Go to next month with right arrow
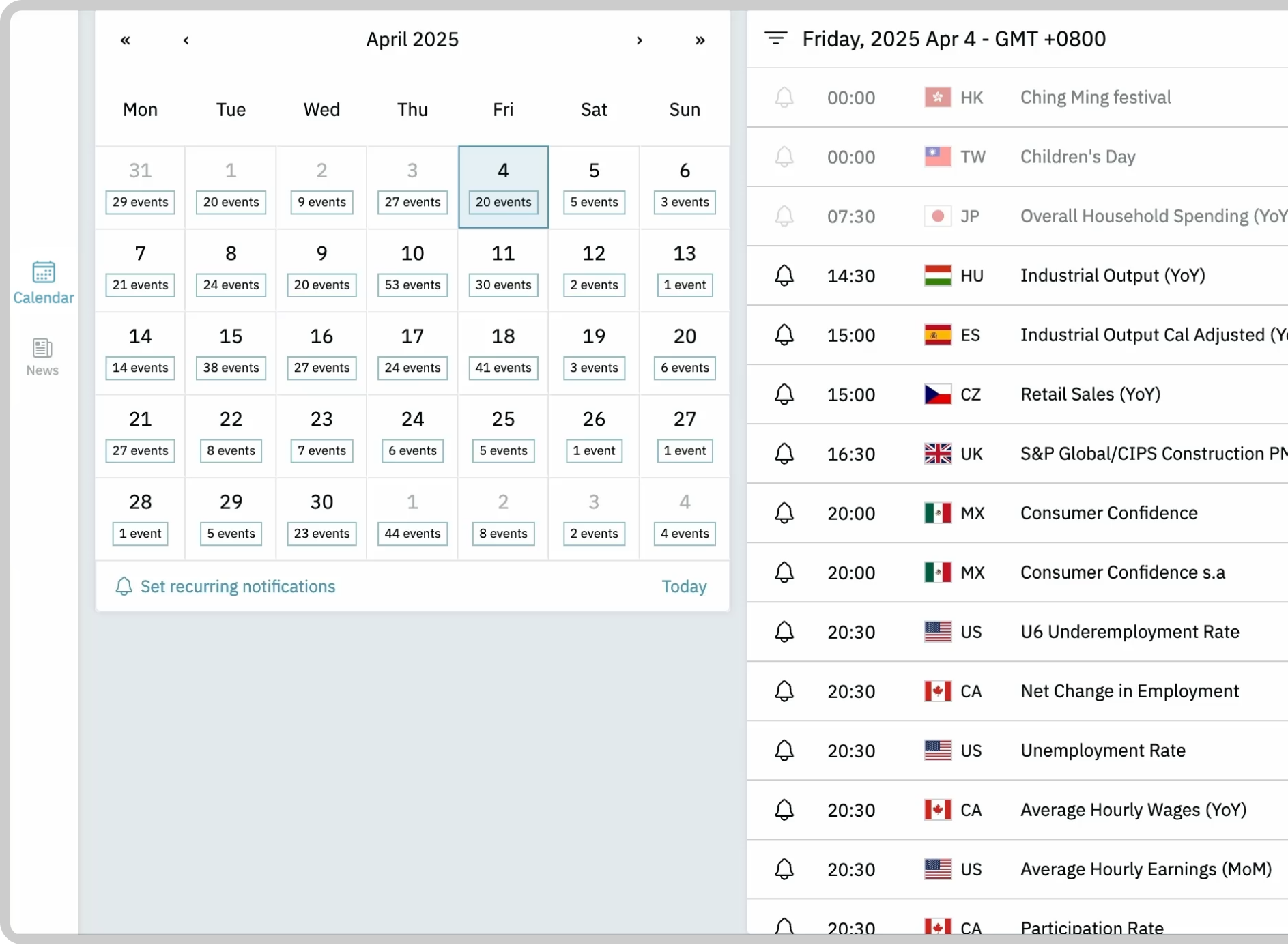Image resolution: width=1288 pixels, height=945 pixels. coord(640,40)
